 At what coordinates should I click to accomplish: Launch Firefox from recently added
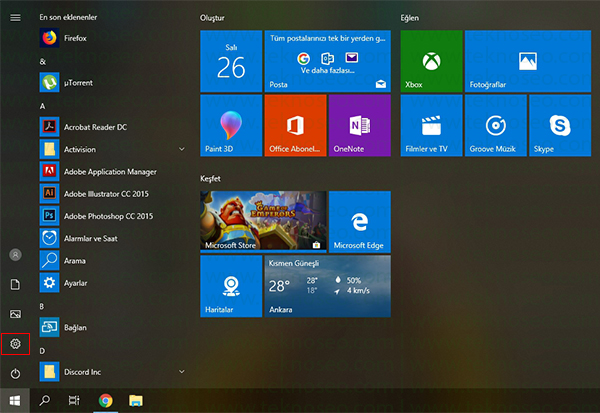click(112, 38)
